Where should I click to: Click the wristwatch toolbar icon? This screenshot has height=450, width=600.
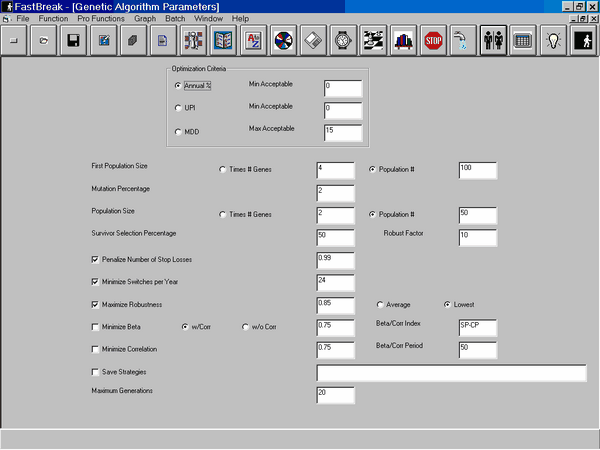pos(343,42)
